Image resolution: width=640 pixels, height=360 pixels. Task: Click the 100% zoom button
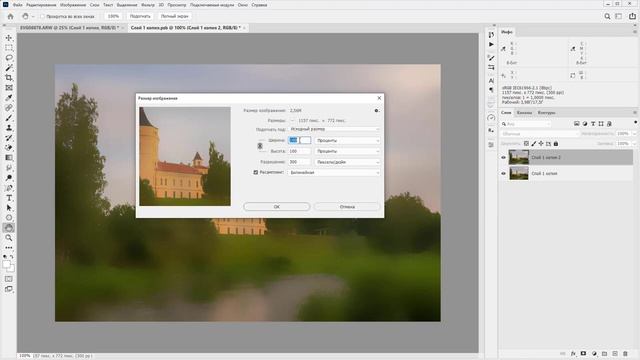coord(113,16)
